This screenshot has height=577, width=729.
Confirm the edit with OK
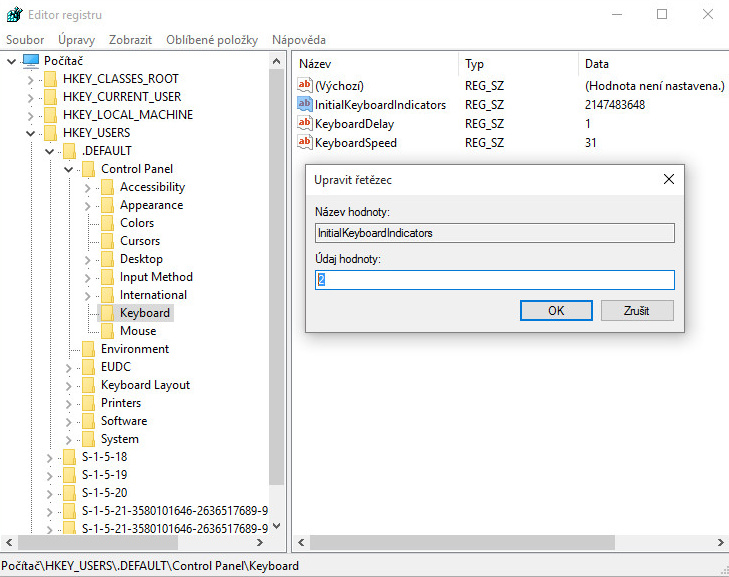click(556, 311)
